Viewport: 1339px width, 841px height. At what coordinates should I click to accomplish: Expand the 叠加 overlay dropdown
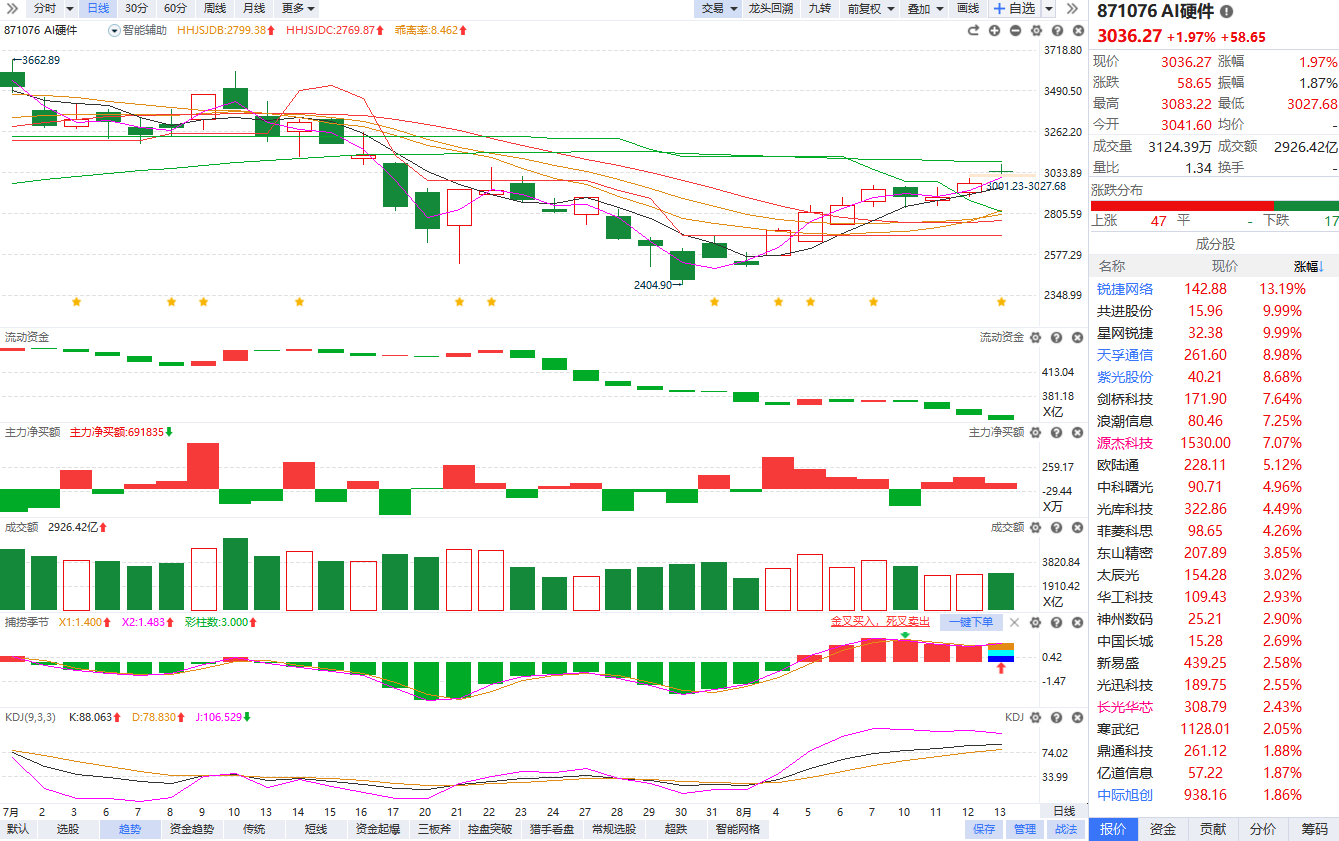(x=925, y=9)
